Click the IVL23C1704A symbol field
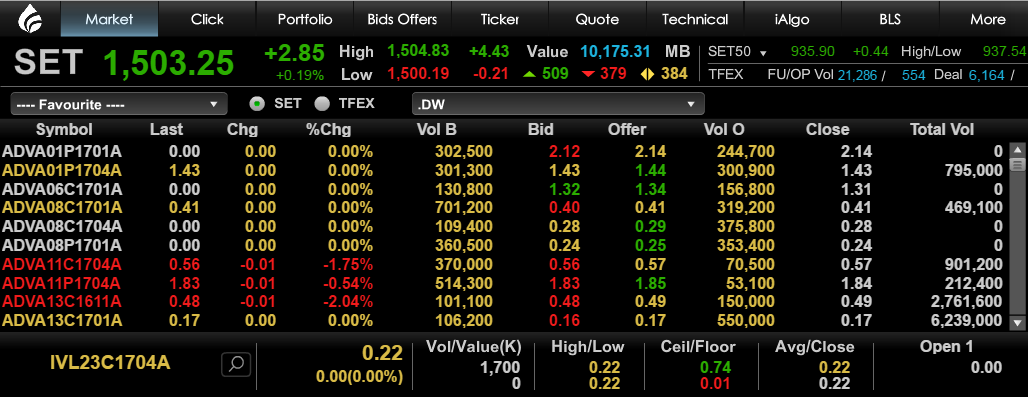This screenshot has width=1028, height=397. [110, 362]
